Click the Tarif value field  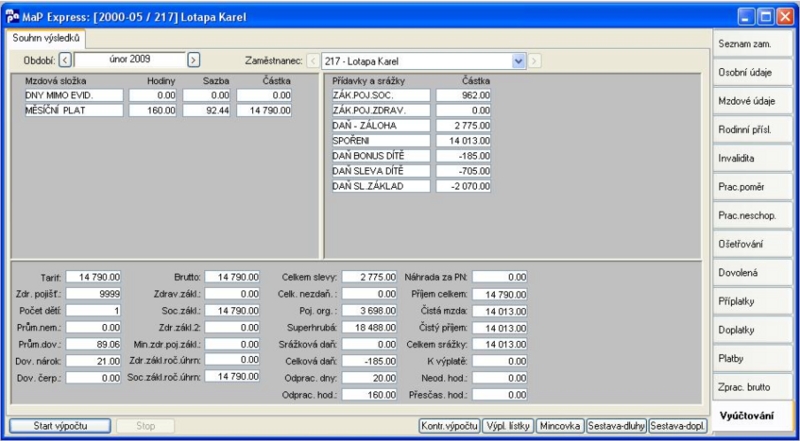pos(93,277)
